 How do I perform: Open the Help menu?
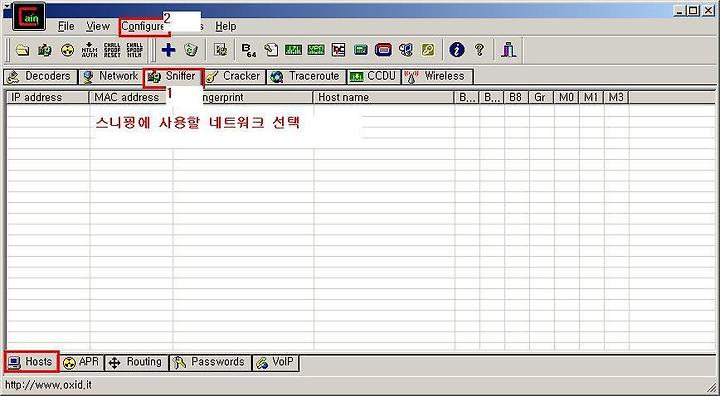[226, 26]
